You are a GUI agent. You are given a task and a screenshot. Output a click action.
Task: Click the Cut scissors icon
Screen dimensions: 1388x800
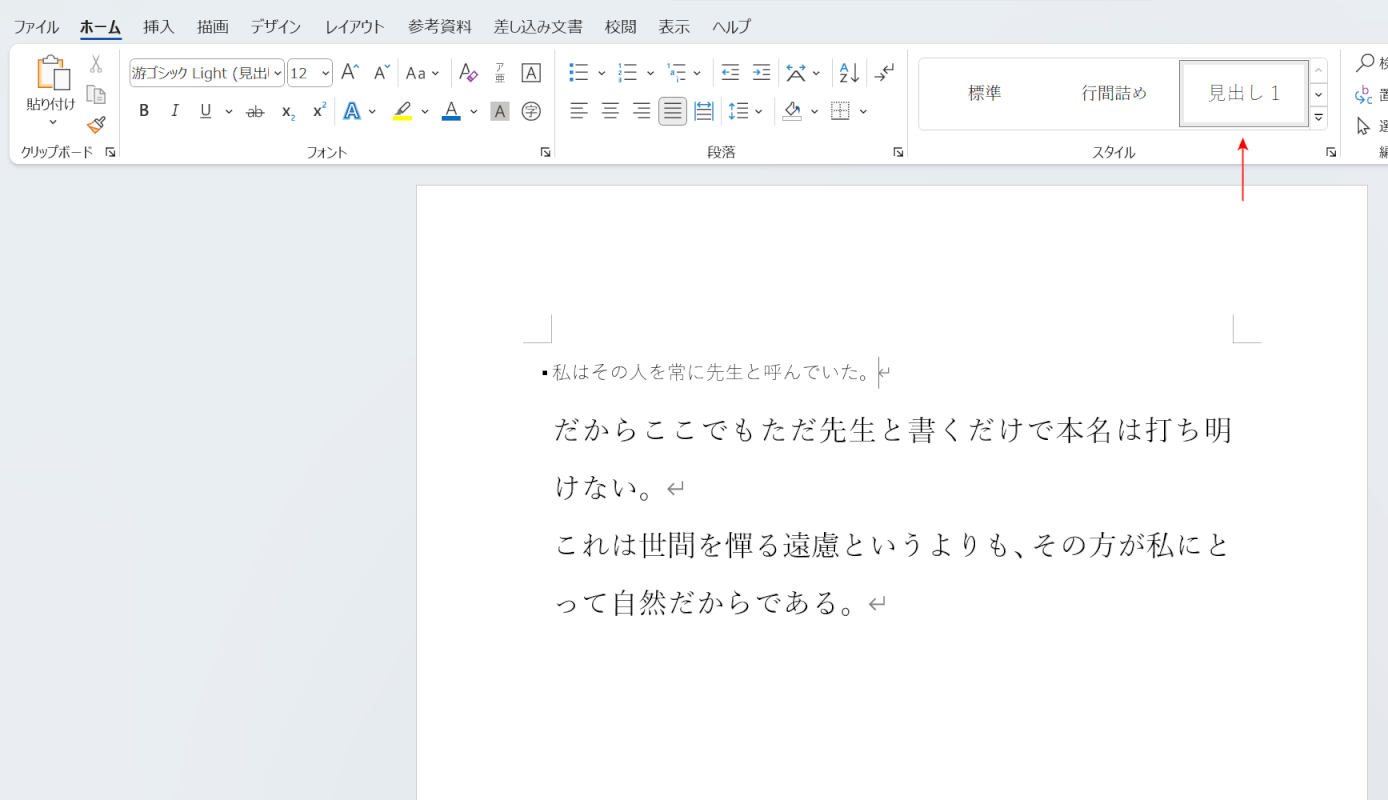click(96, 64)
